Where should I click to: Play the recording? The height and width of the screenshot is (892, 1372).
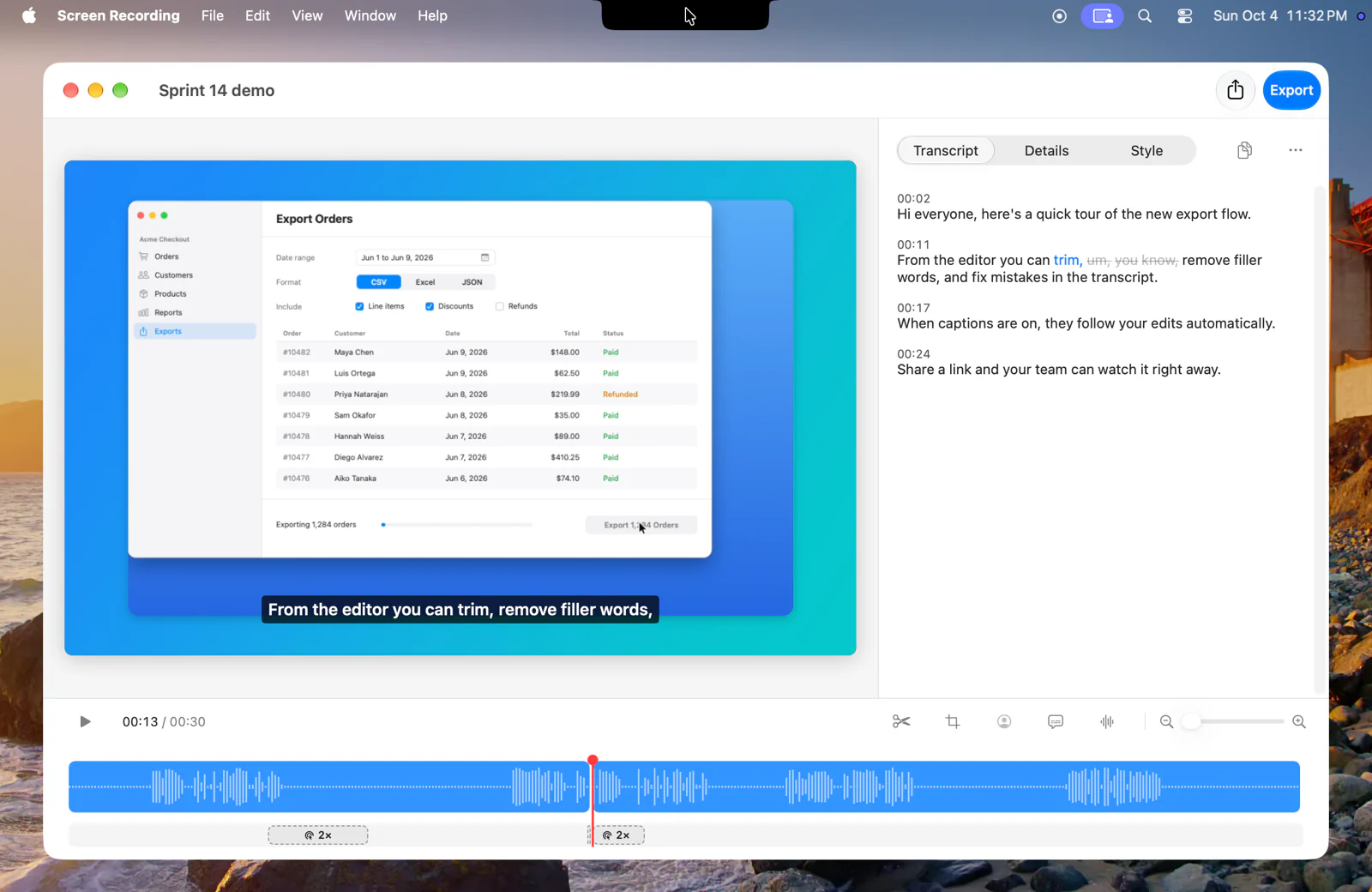(x=85, y=721)
